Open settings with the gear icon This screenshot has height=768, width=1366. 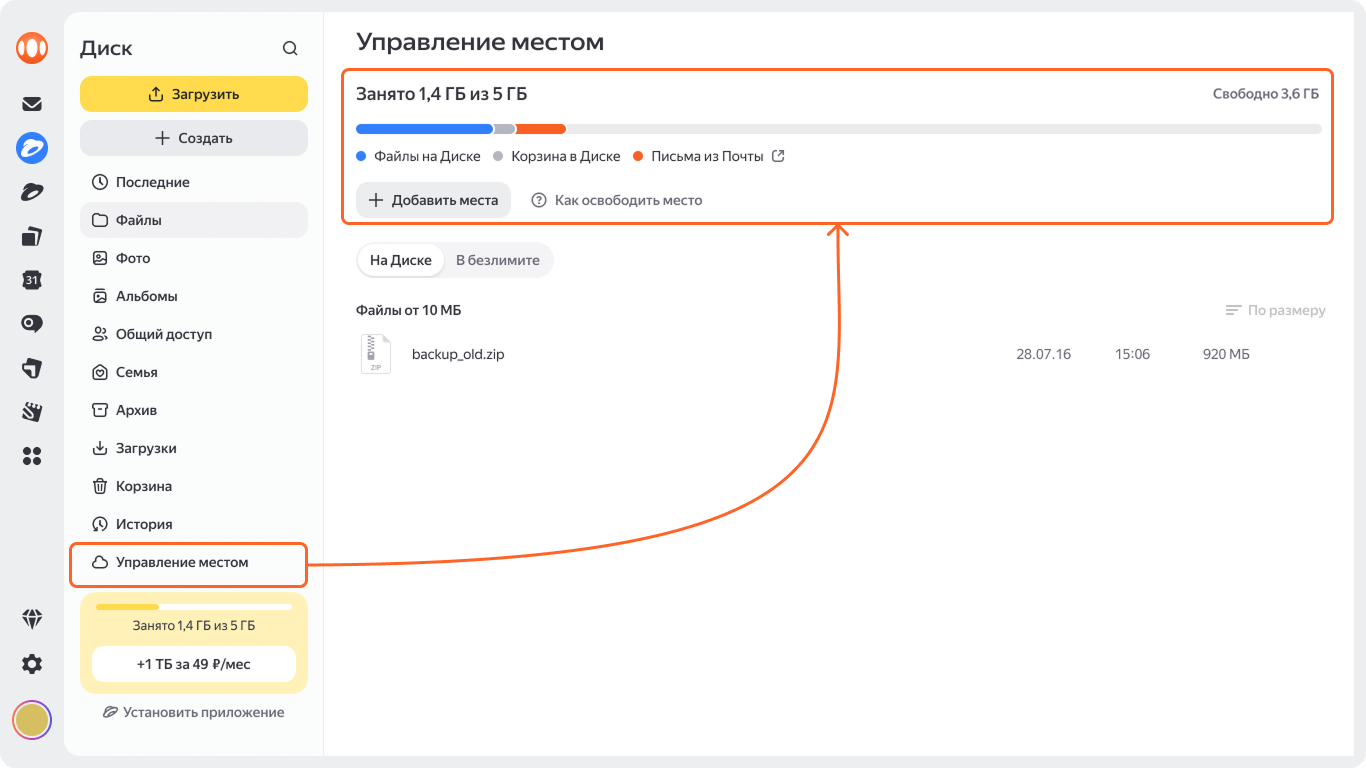coord(32,664)
